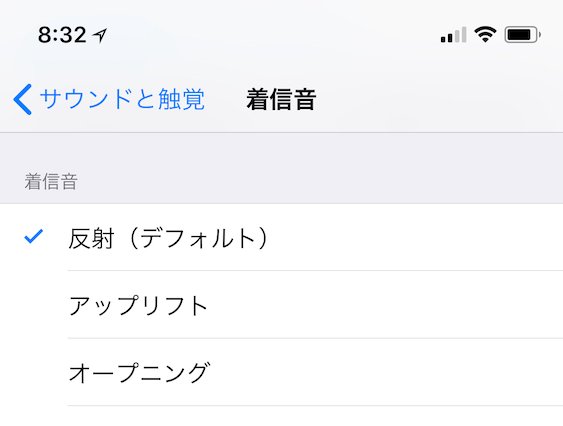Tap the blue back chevron arrow
Viewport: 563px width, 426px height.
[x=23, y=99]
